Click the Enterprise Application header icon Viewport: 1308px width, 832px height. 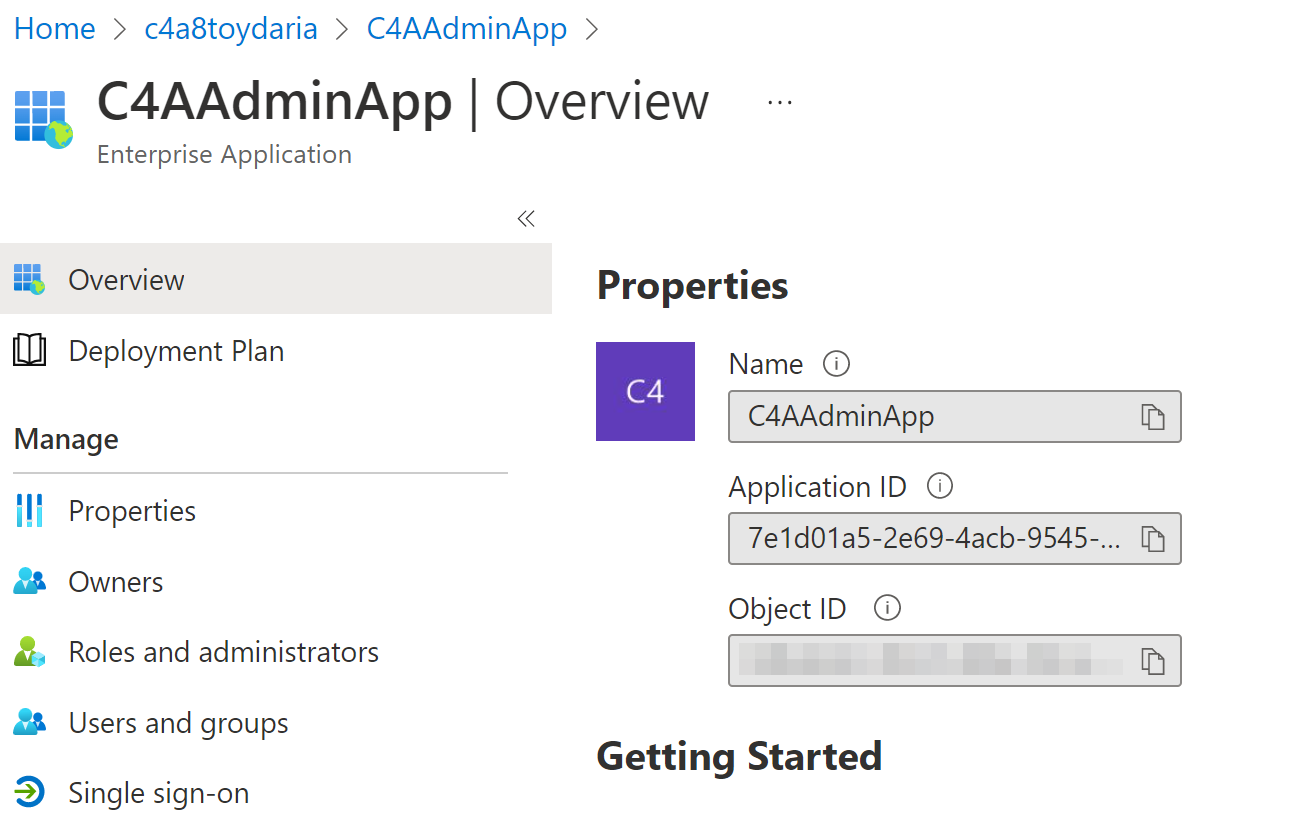pos(44,119)
